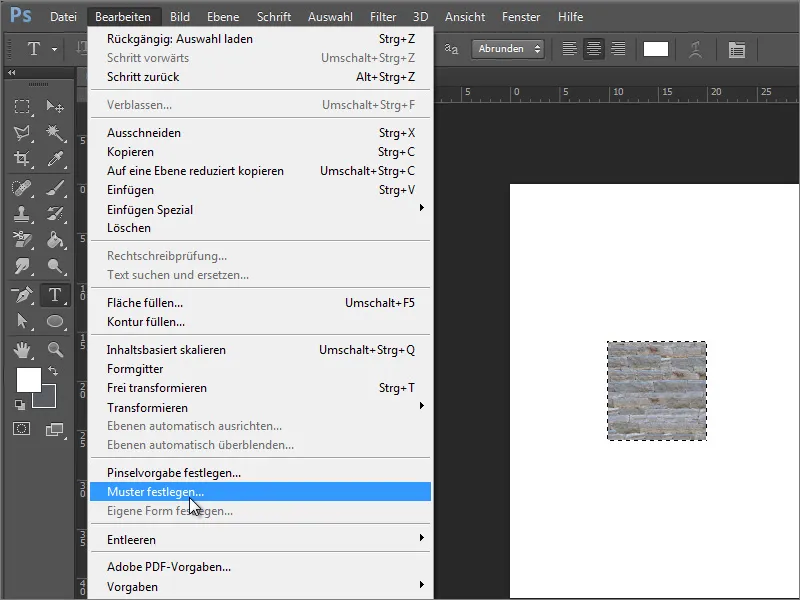The width and height of the screenshot is (800, 600).
Task: Open the Ebene menu
Action: point(223,17)
